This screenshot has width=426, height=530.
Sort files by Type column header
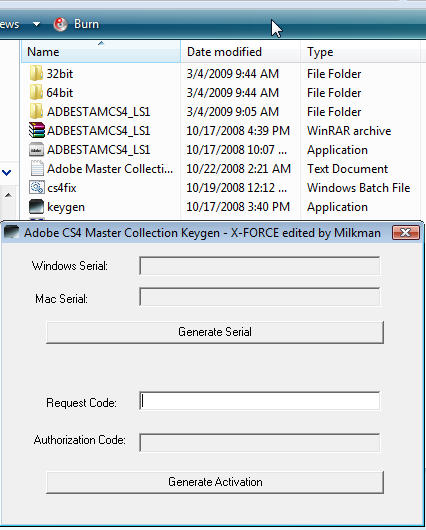point(360,51)
